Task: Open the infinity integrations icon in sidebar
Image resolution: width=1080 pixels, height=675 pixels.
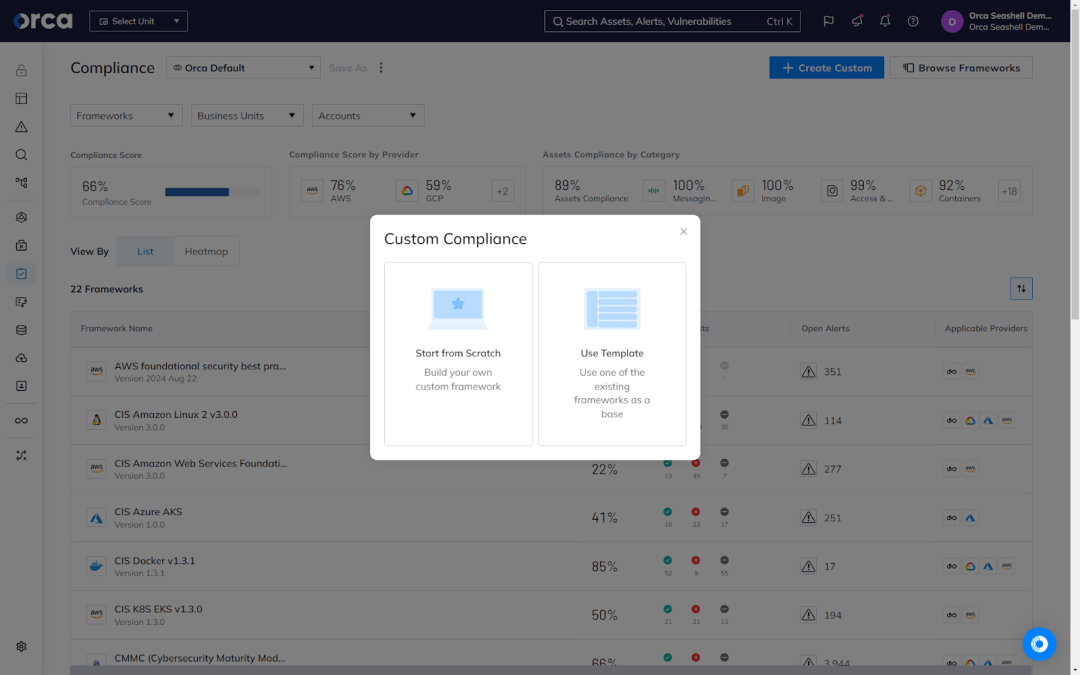Action: coord(21,421)
